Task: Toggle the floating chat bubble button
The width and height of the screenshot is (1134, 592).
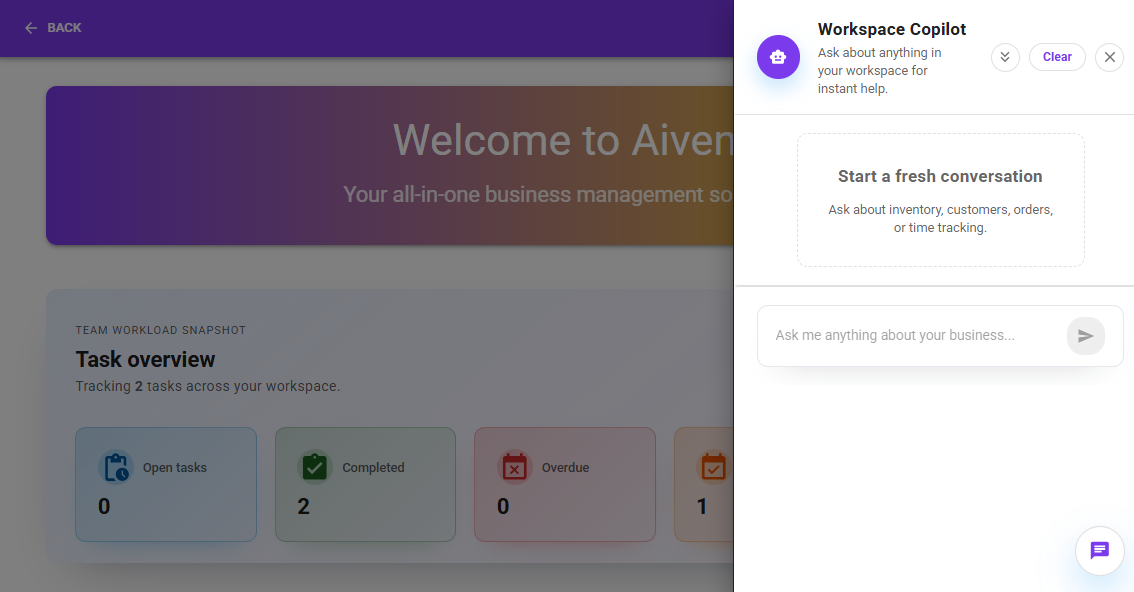Action: coord(1099,550)
